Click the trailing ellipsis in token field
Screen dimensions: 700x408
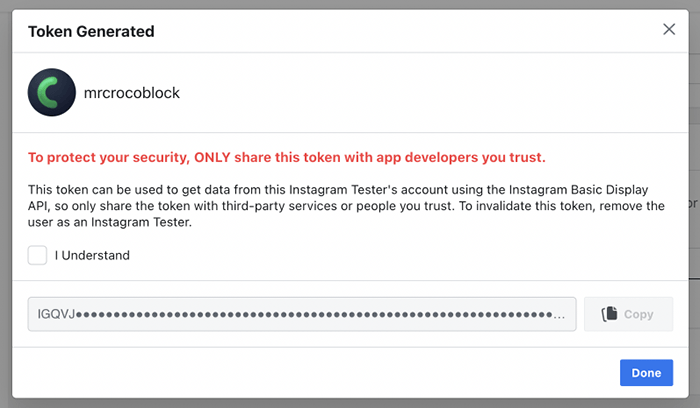click(x=559, y=316)
